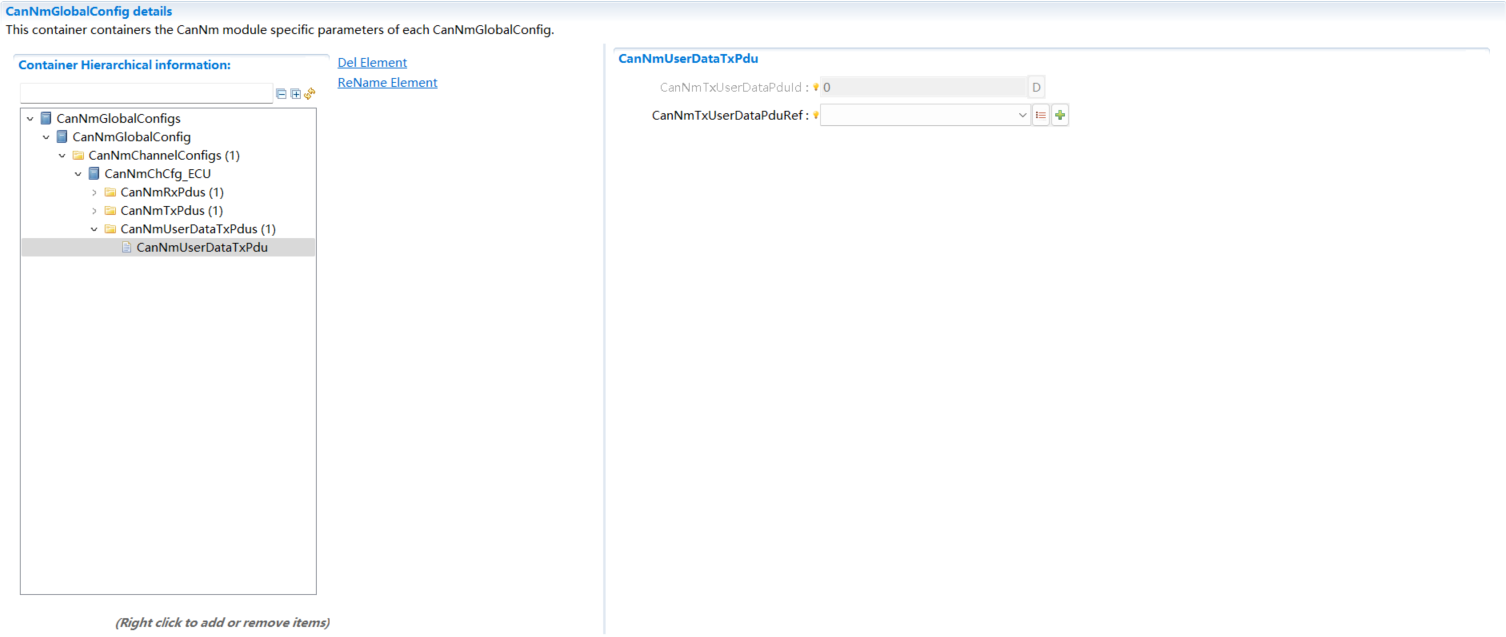
Task: Expand the CanNmTxPdus folder
Action: [95, 211]
